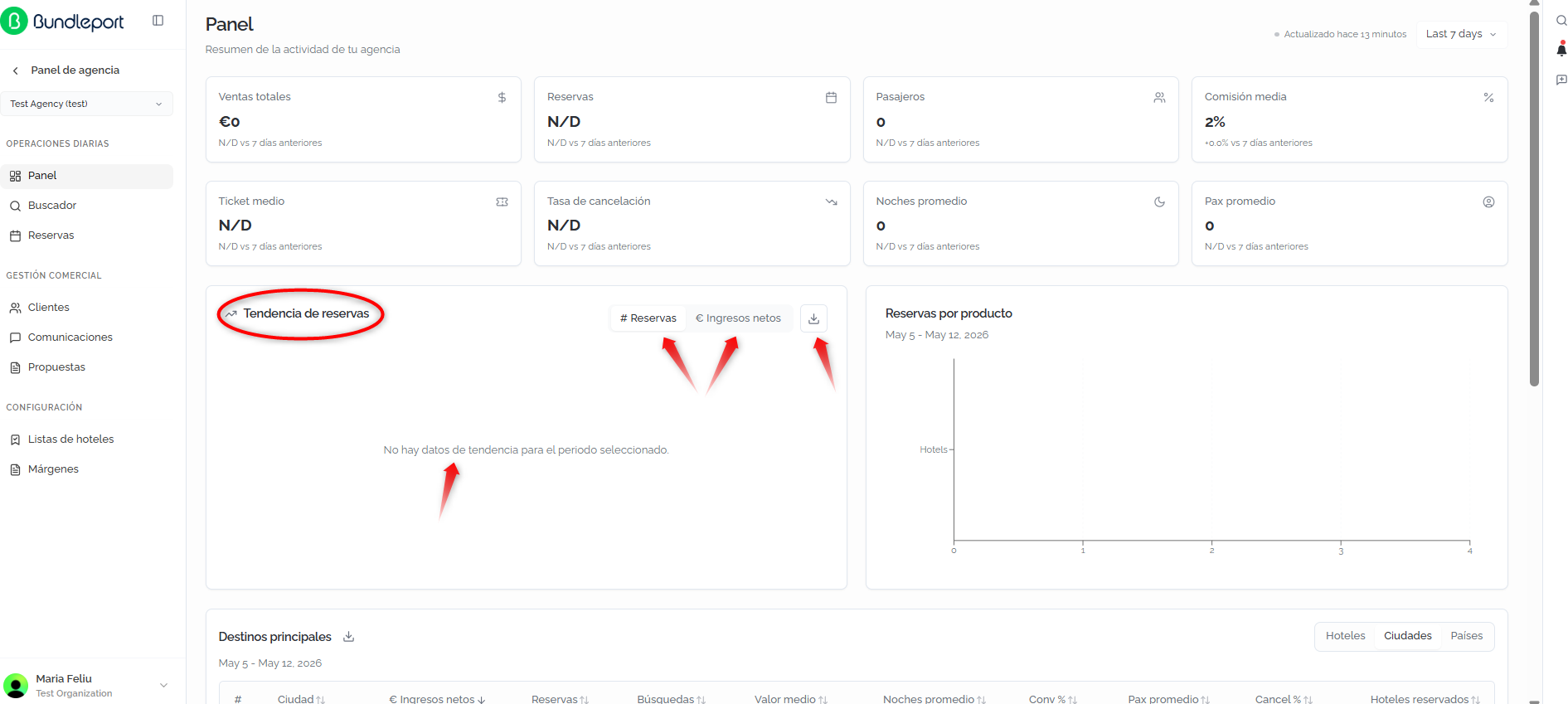This screenshot has height=704, width=1568.
Task: Sort by Pax promedio column header
Action: pyautogui.click(x=1168, y=699)
